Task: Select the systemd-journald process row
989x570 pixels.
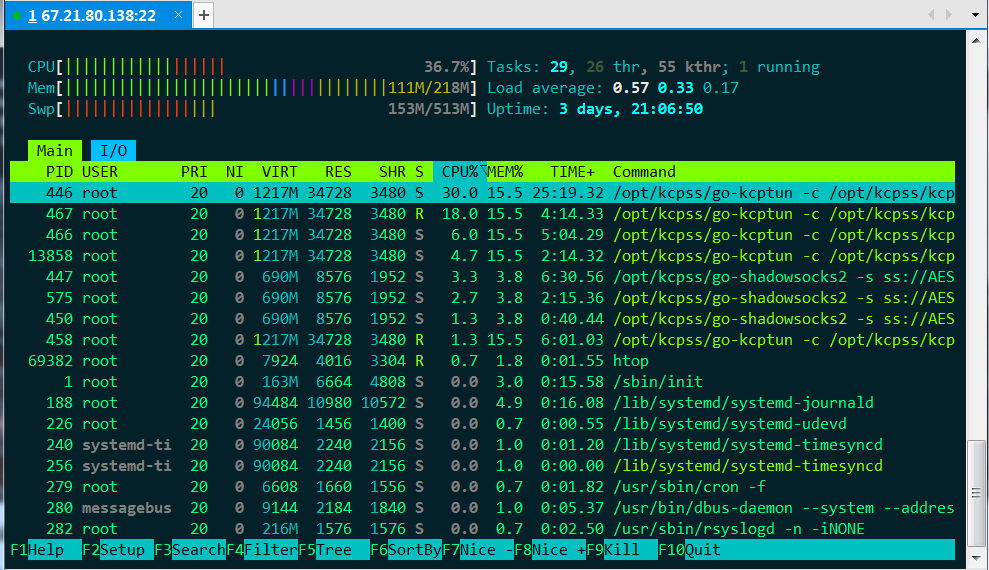Action: click(483, 403)
